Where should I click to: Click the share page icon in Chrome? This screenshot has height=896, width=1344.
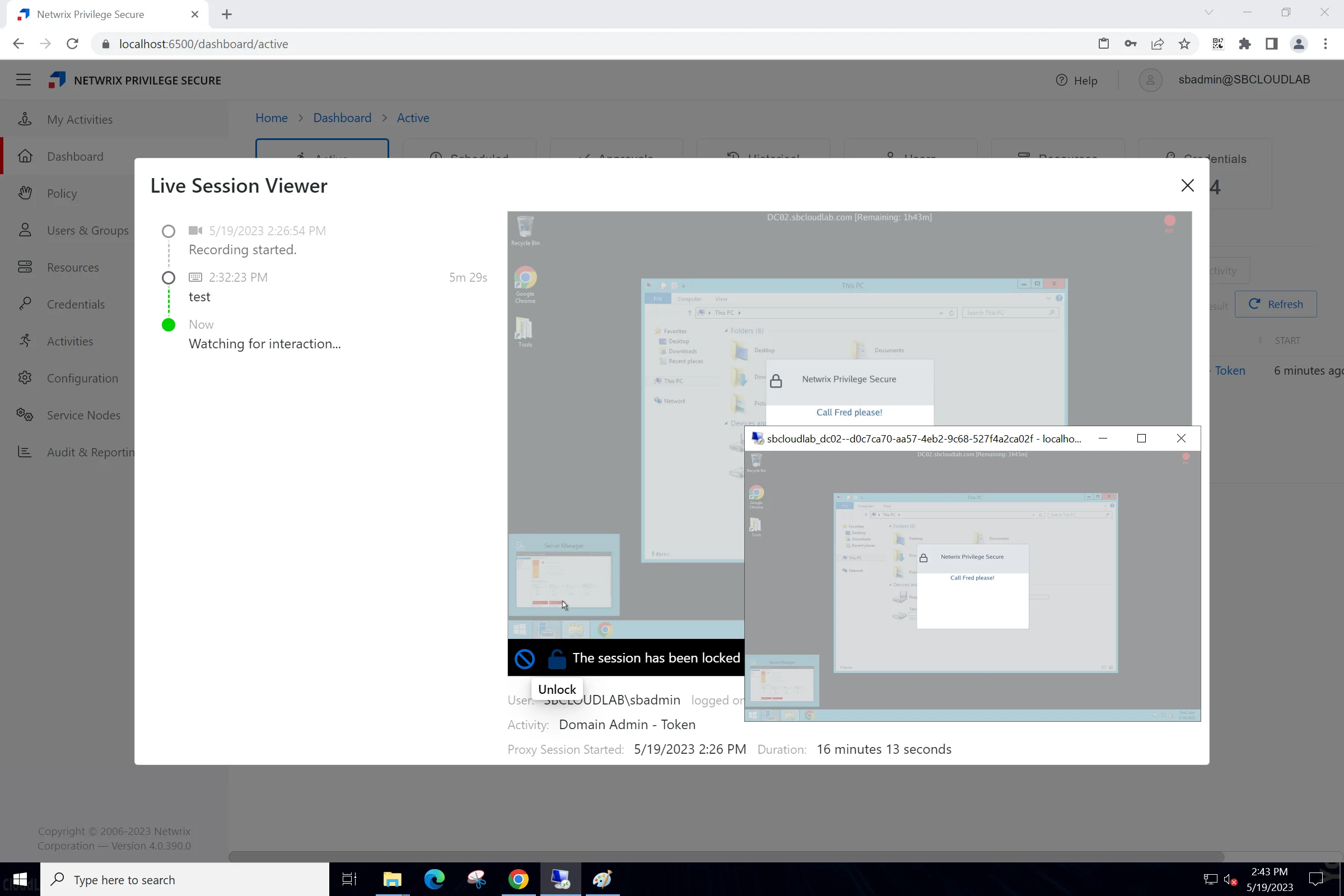[x=1157, y=44]
